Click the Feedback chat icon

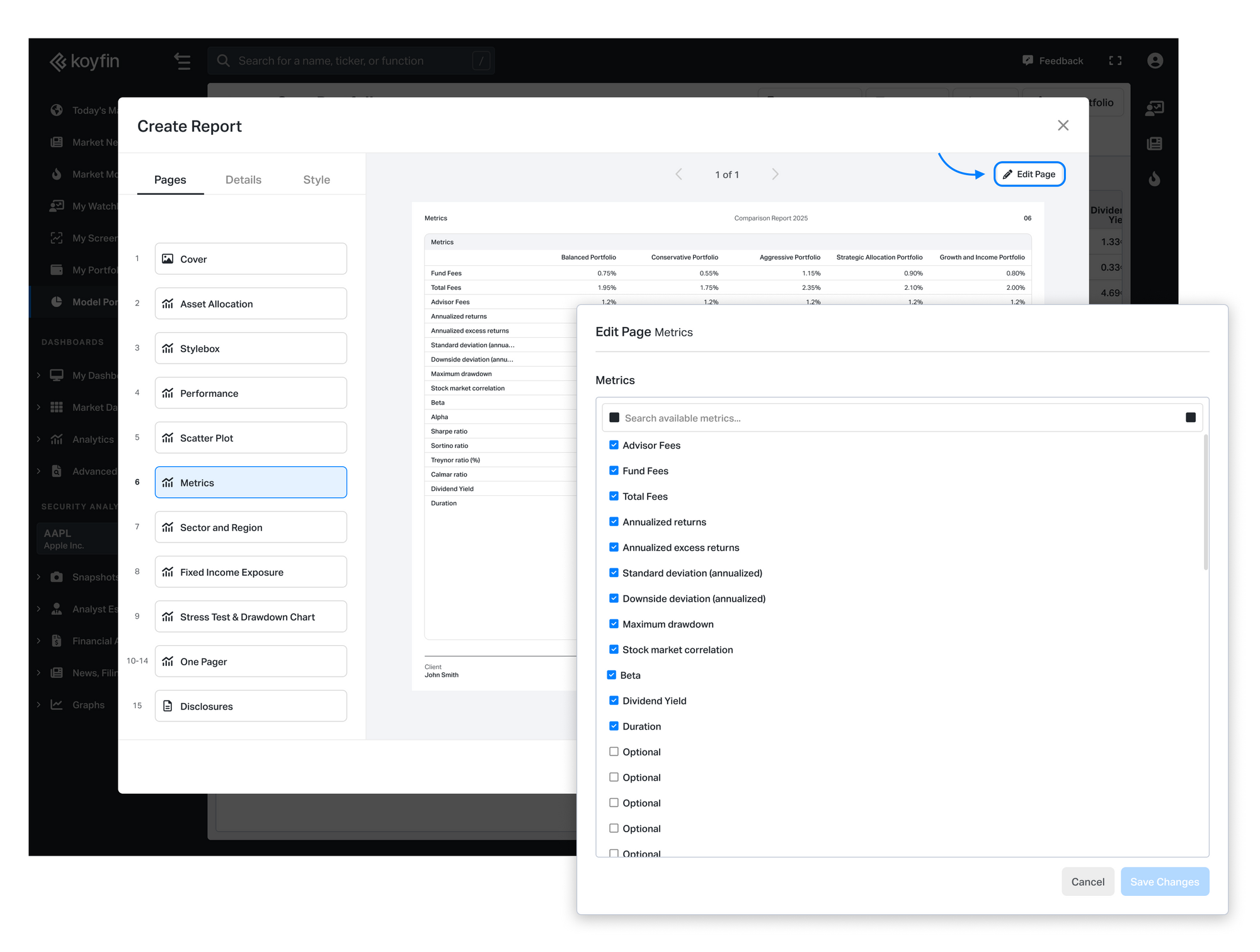(1028, 60)
